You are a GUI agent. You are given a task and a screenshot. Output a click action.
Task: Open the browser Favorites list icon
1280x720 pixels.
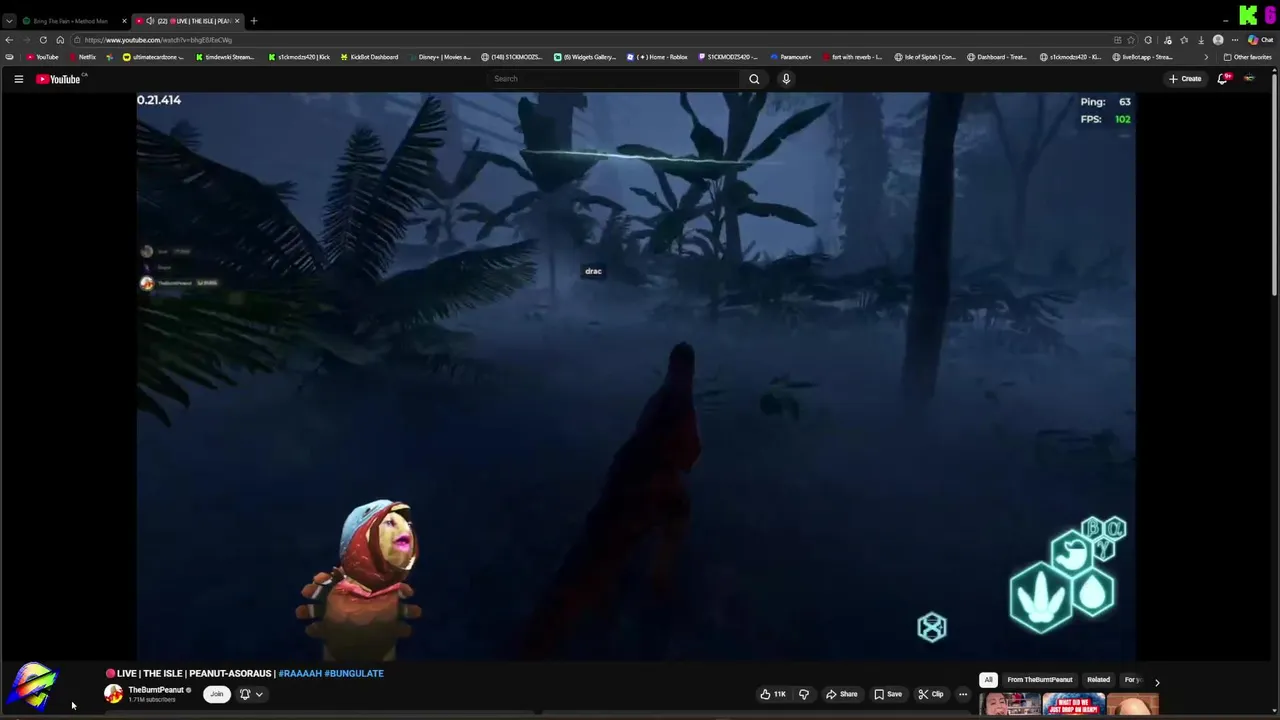click(x=1184, y=40)
